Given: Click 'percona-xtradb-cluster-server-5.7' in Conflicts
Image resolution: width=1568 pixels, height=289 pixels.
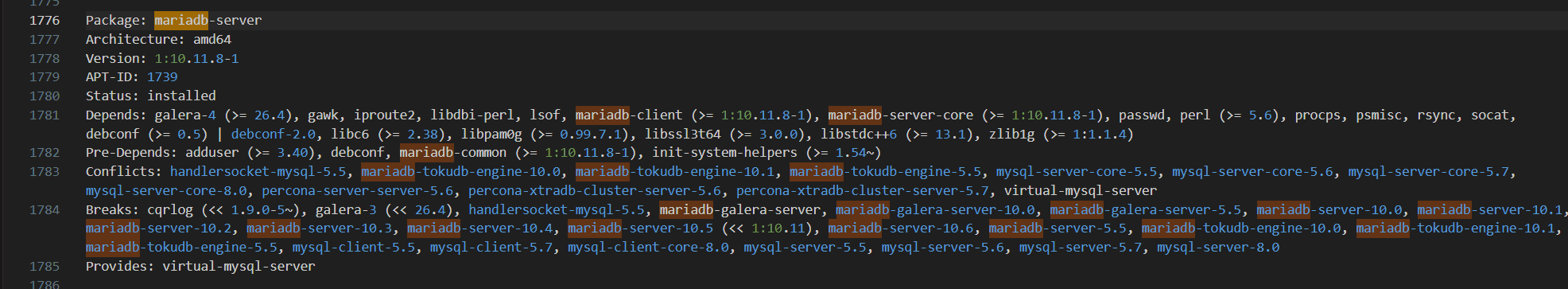Looking at the screenshot, I should 863,191.
